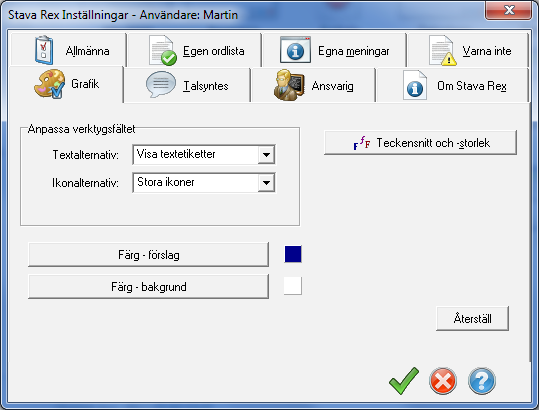
Task: Click the Återställ button
Action: 472,318
